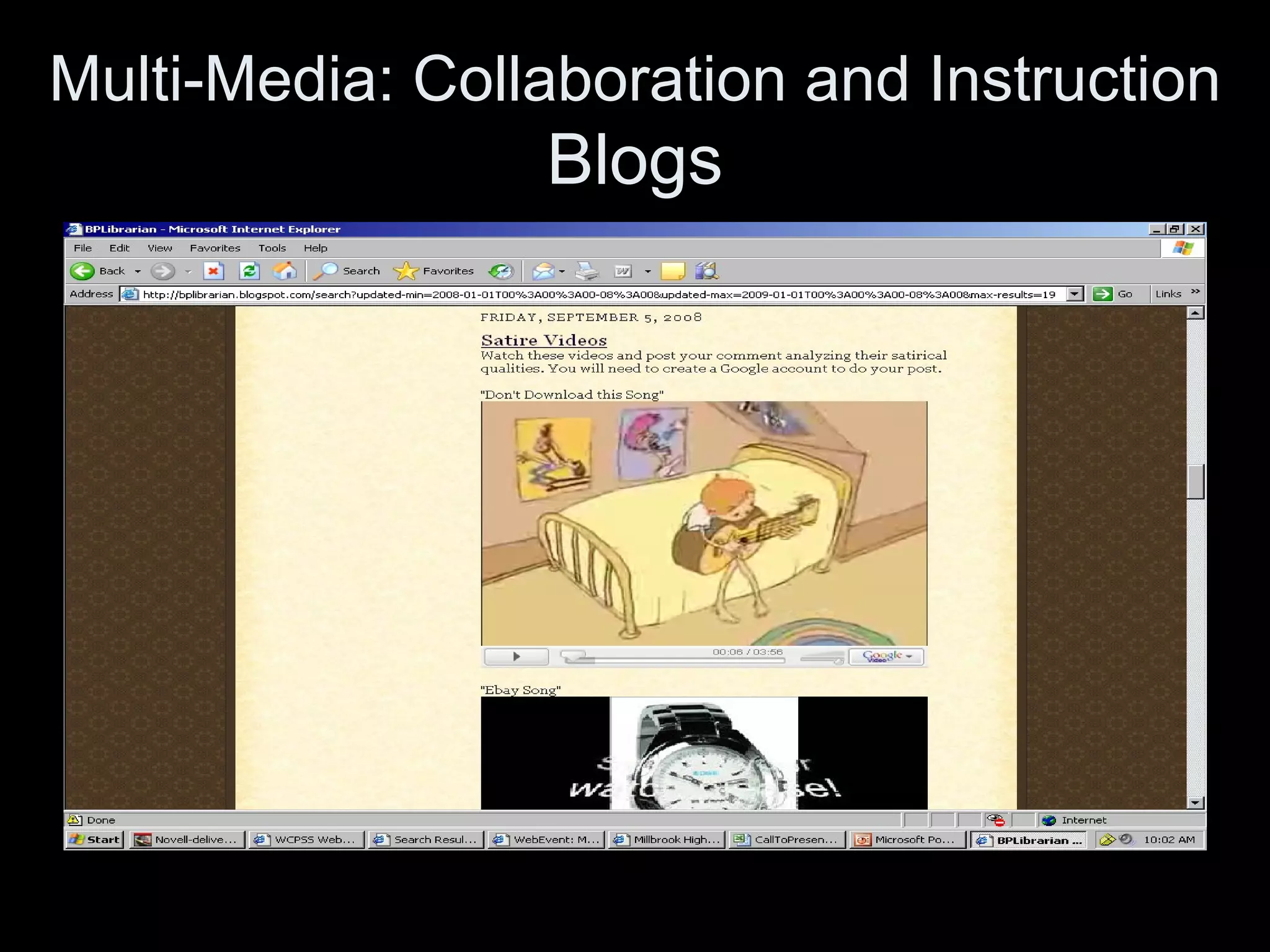
Task: Click the page vertical scrollbar thumb
Action: [1196, 481]
